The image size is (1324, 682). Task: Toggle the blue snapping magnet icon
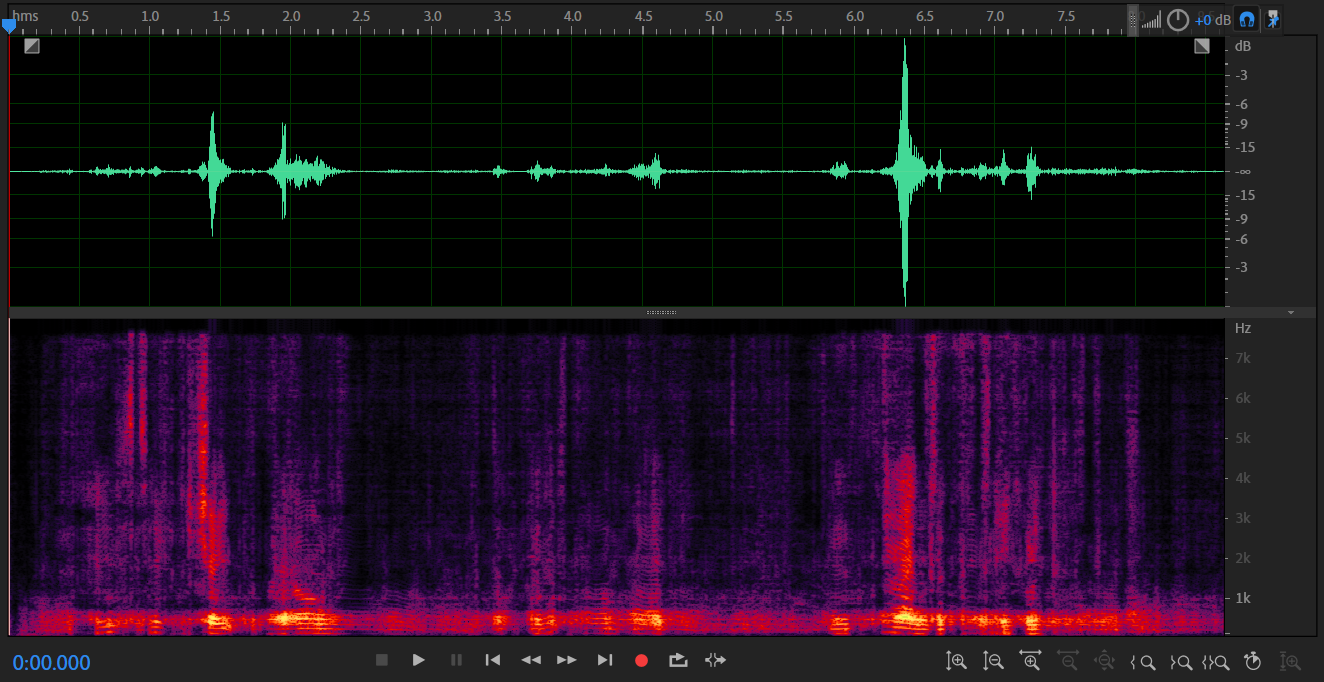tap(1246, 19)
